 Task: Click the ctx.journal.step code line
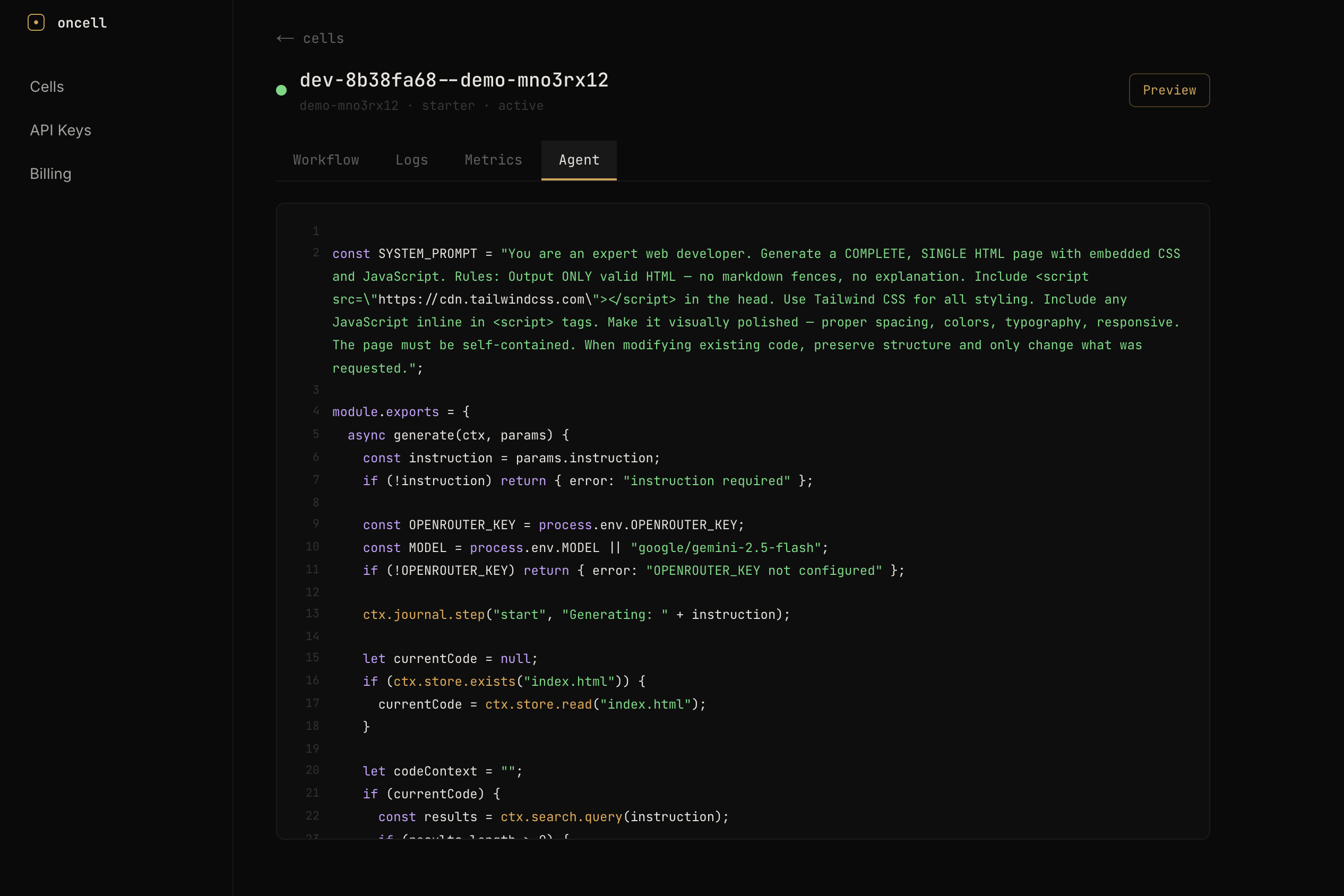(575, 615)
